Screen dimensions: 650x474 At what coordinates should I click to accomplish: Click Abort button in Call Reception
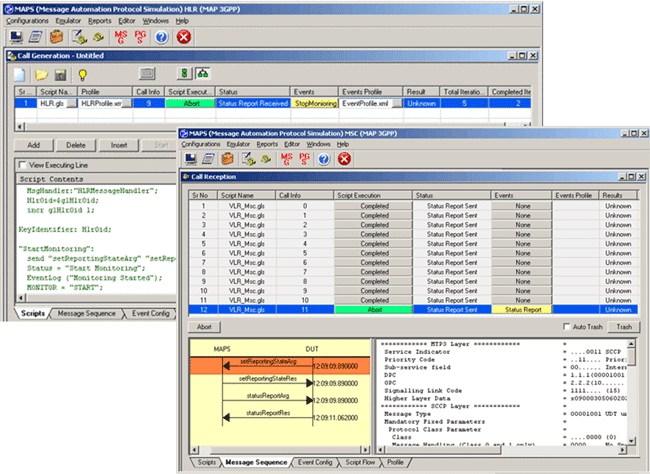(204, 327)
